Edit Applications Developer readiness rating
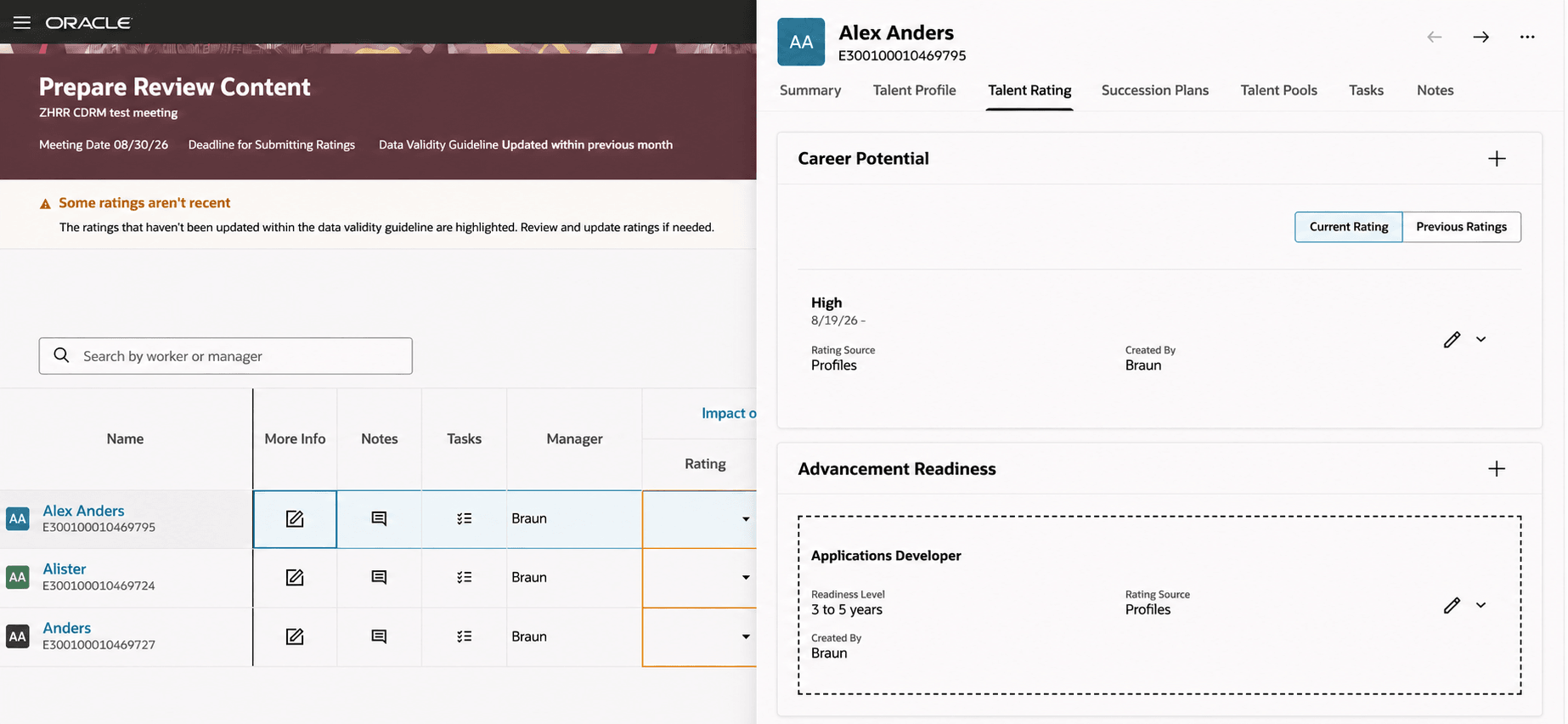Viewport: 1568px width, 724px height. pyautogui.click(x=1452, y=605)
